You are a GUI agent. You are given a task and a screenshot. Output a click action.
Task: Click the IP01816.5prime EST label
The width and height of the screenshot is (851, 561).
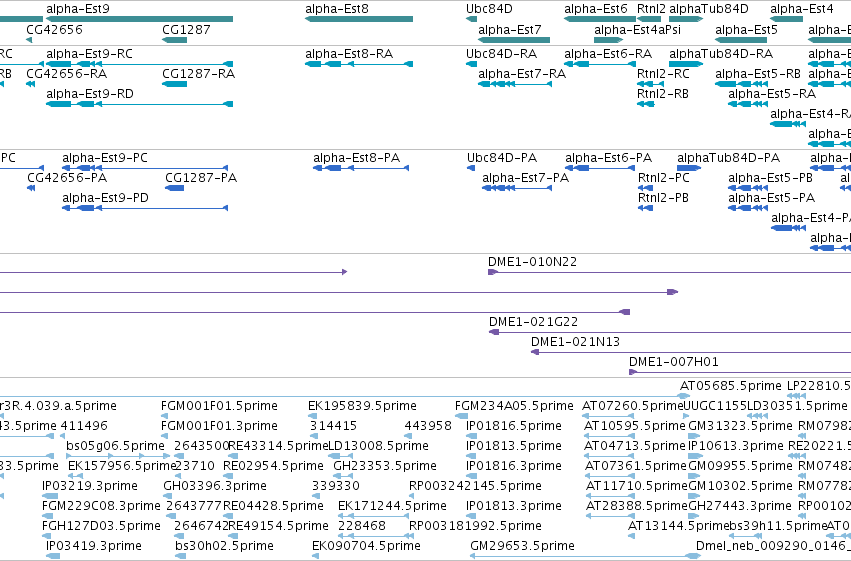(514, 426)
